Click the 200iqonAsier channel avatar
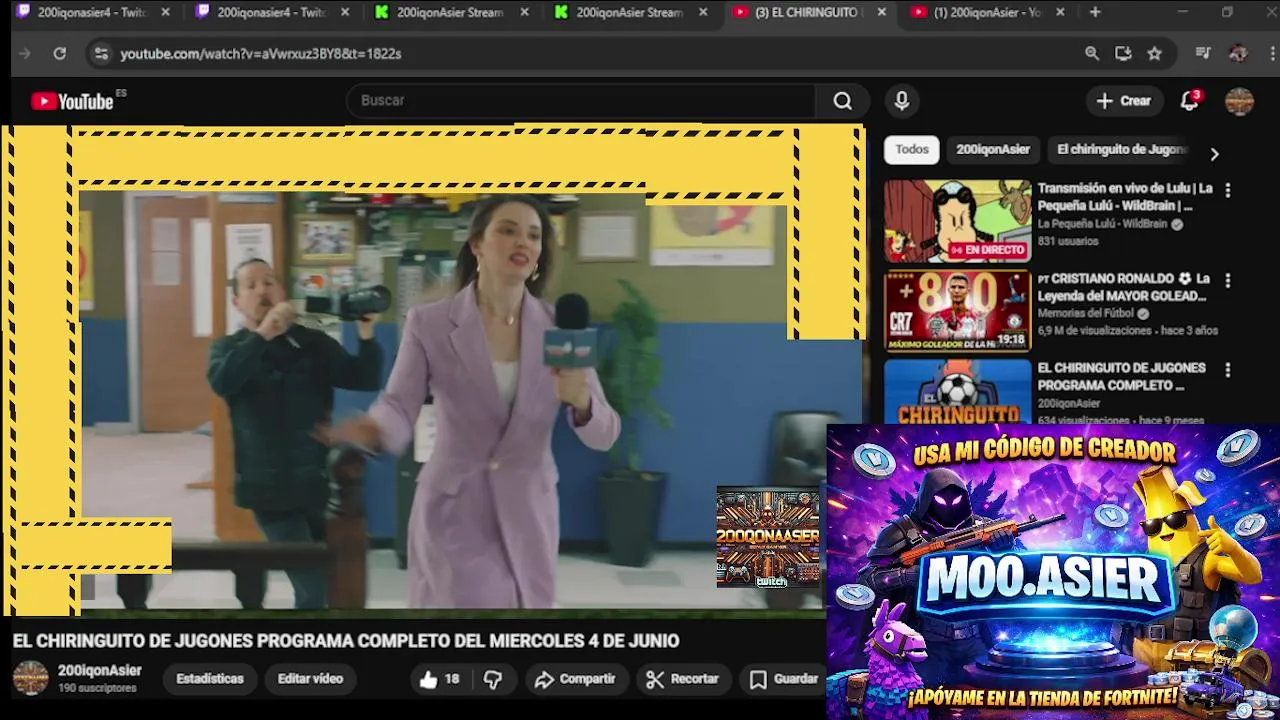Screen dimensions: 1280x720 click(x=30, y=678)
